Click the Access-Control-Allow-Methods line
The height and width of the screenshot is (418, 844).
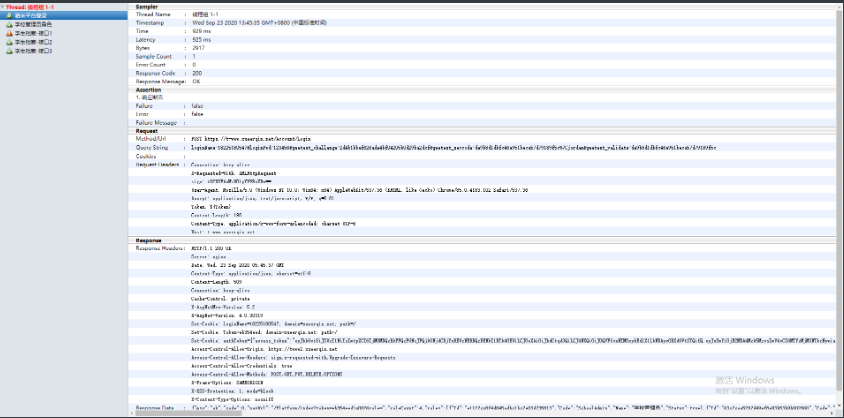[266, 374]
